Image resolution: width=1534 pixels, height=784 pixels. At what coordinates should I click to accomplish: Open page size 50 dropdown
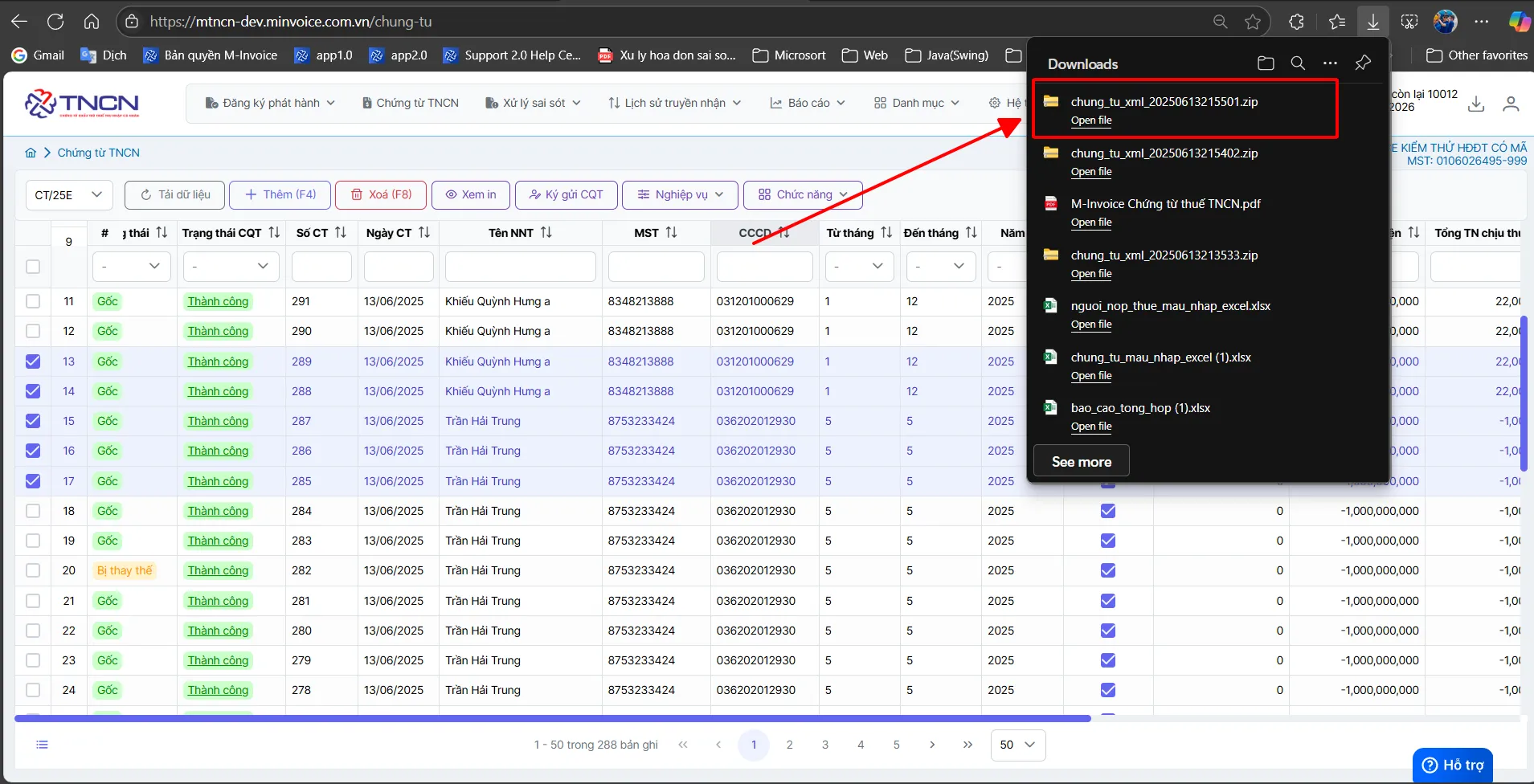[1018, 745]
